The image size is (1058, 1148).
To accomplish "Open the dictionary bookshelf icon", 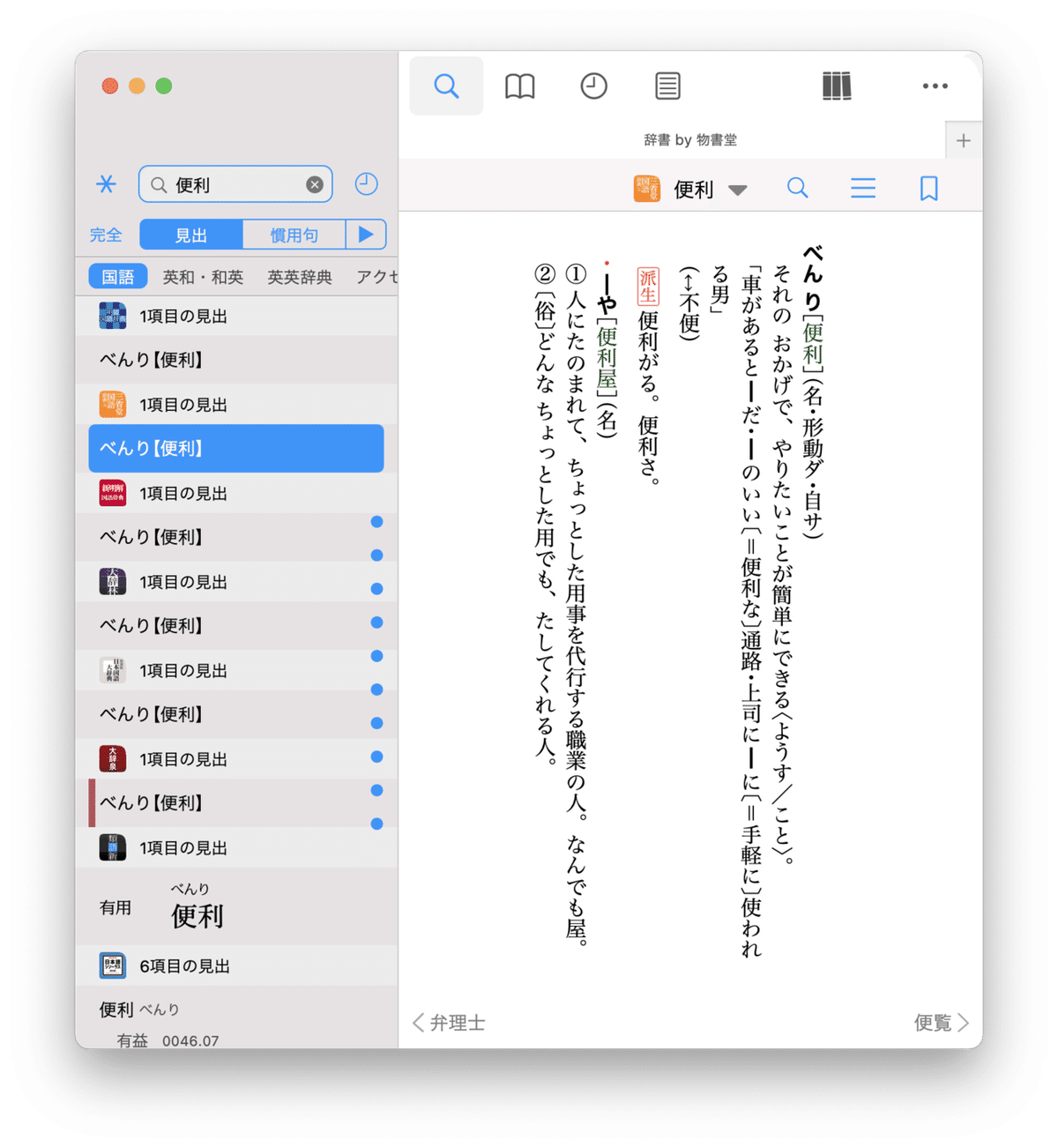I will [837, 86].
